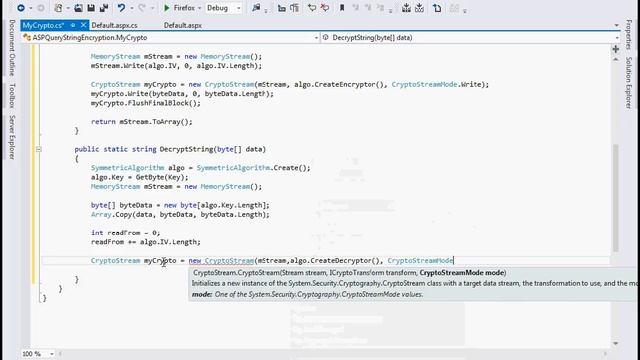The height and width of the screenshot is (360, 640).
Task: Open the Undo history dropdown
Action: pos(131,8)
